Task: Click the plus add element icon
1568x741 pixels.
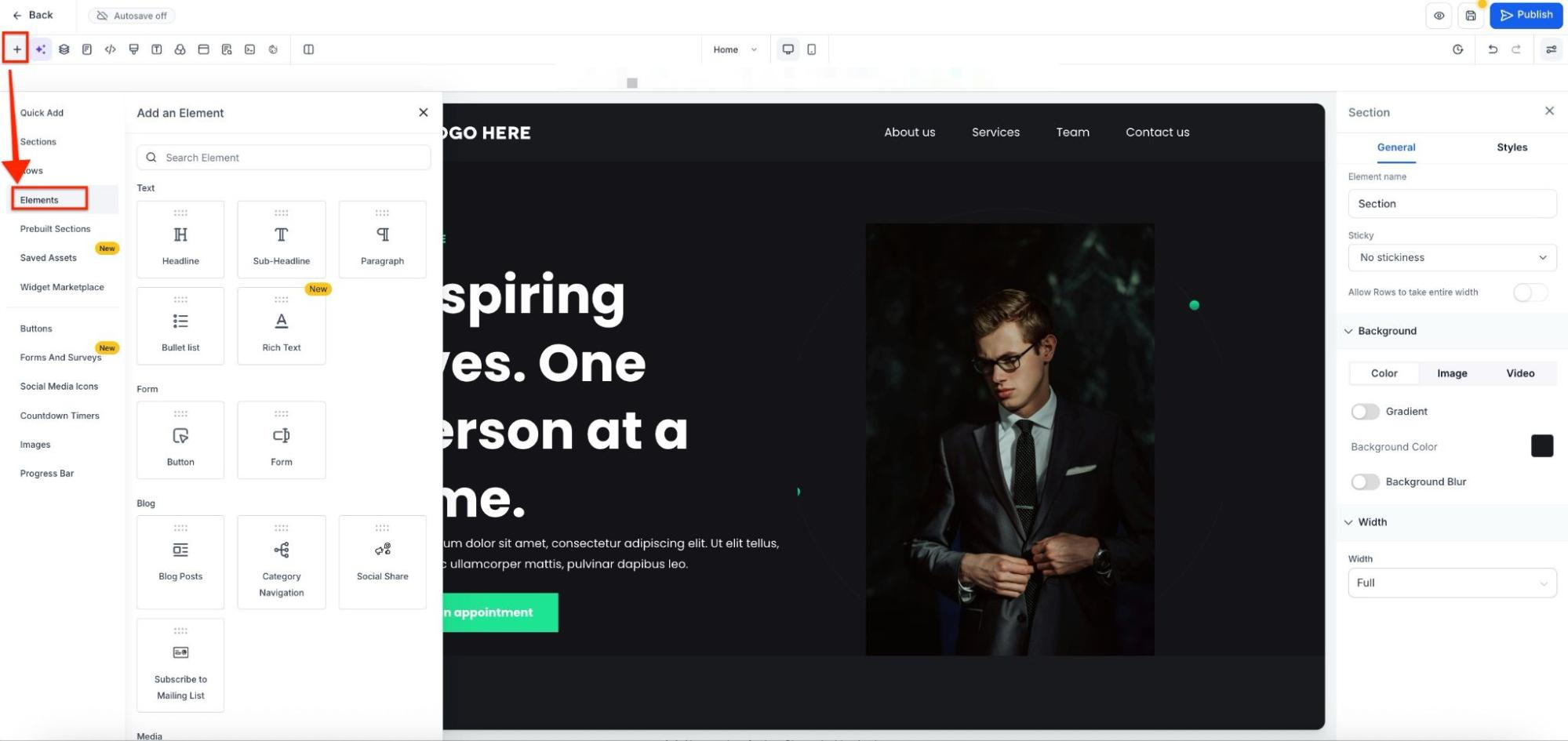Action: pyautogui.click(x=16, y=49)
